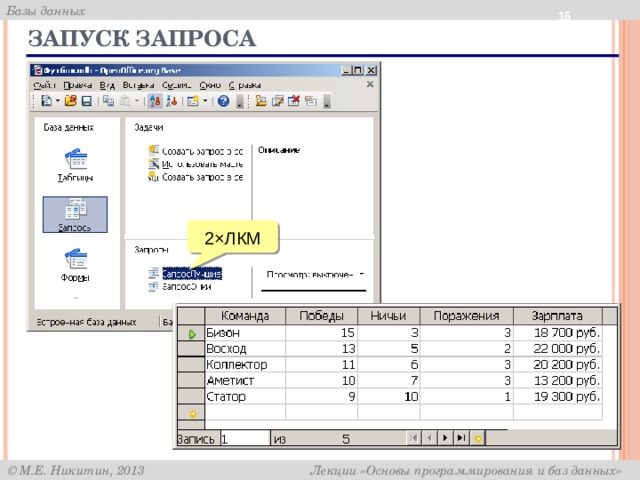640x480 pixels.
Task: Select the Запросы section icon
Action: coord(75,215)
